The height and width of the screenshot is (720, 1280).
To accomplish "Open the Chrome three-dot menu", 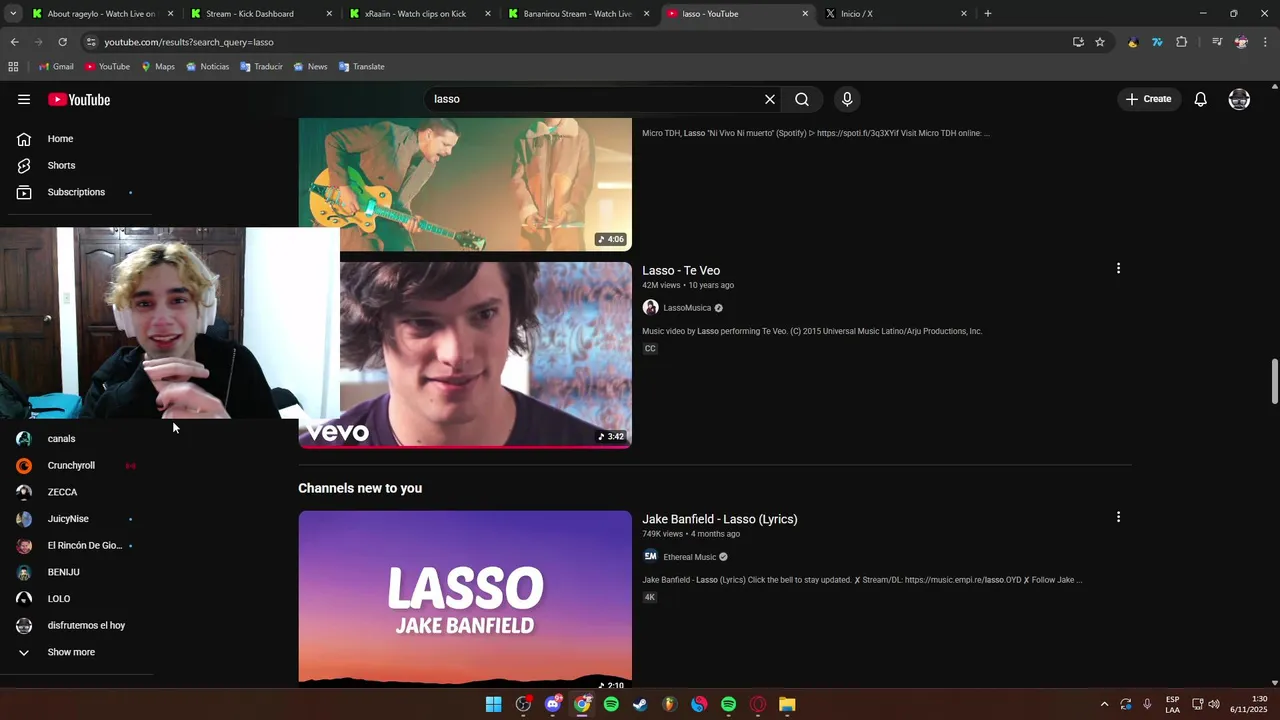I will [x=1266, y=42].
